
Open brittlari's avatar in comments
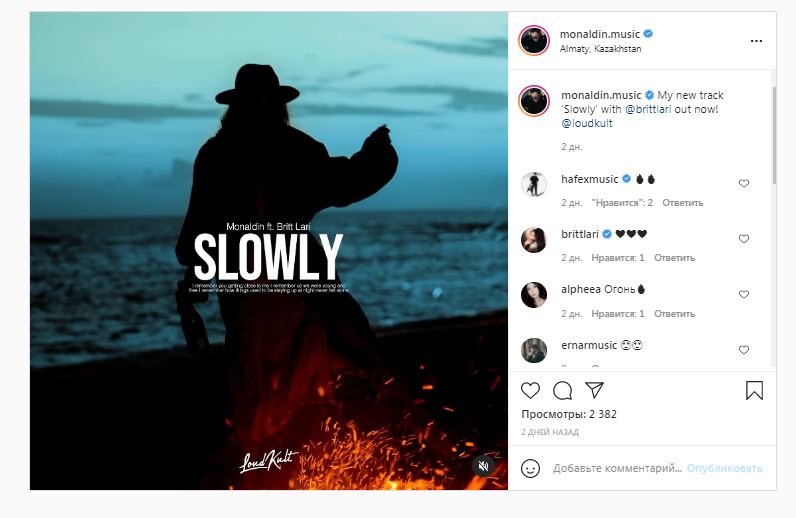[x=534, y=240]
